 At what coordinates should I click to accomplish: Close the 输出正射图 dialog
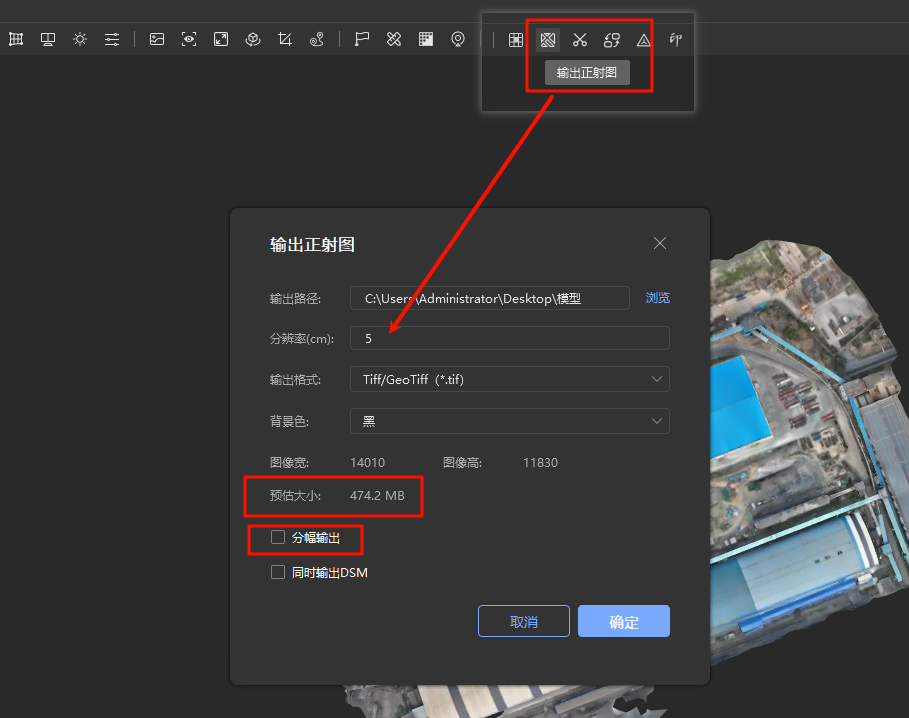click(x=659, y=243)
